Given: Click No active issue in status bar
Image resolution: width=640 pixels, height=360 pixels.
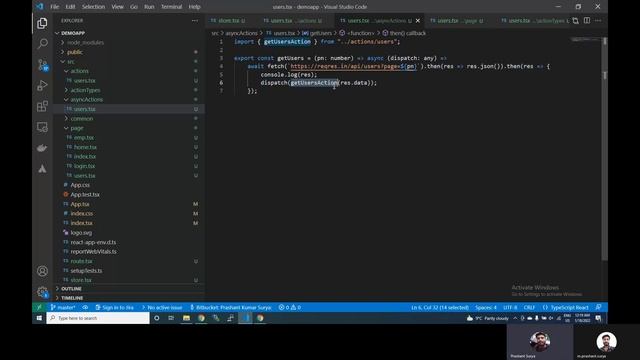Looking at the screenshot, I should [x=162, y=307].
